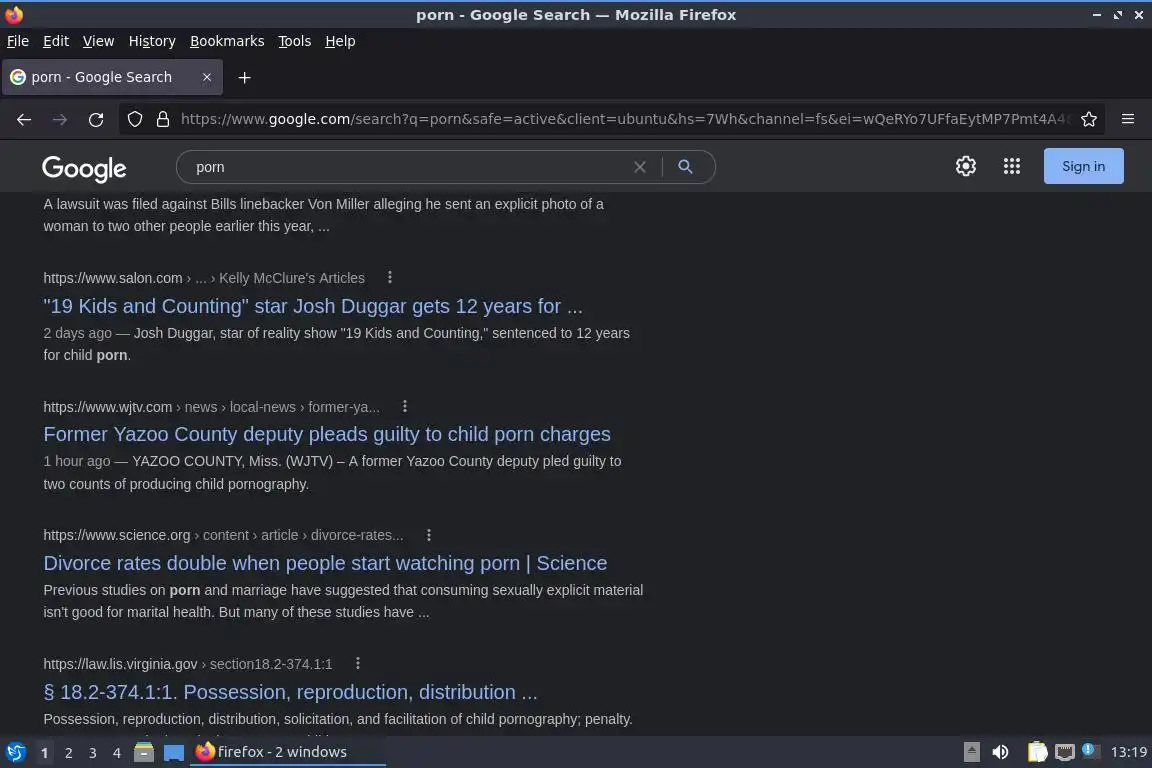Close the Google Search tab
Viewport: 1152px width, 768px height.
[x=207, y=77]
